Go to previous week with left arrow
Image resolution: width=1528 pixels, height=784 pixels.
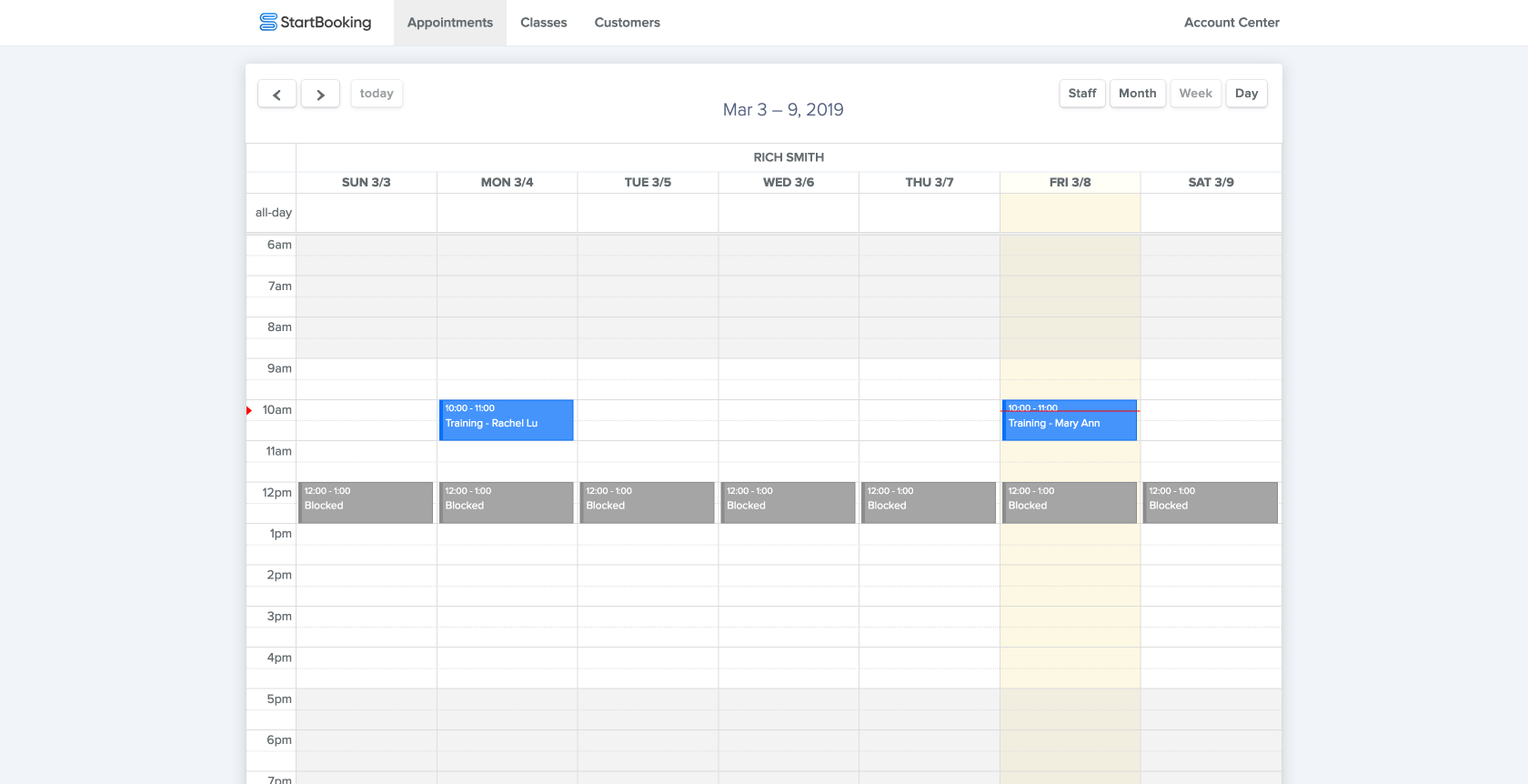click(x=276, y=94)
